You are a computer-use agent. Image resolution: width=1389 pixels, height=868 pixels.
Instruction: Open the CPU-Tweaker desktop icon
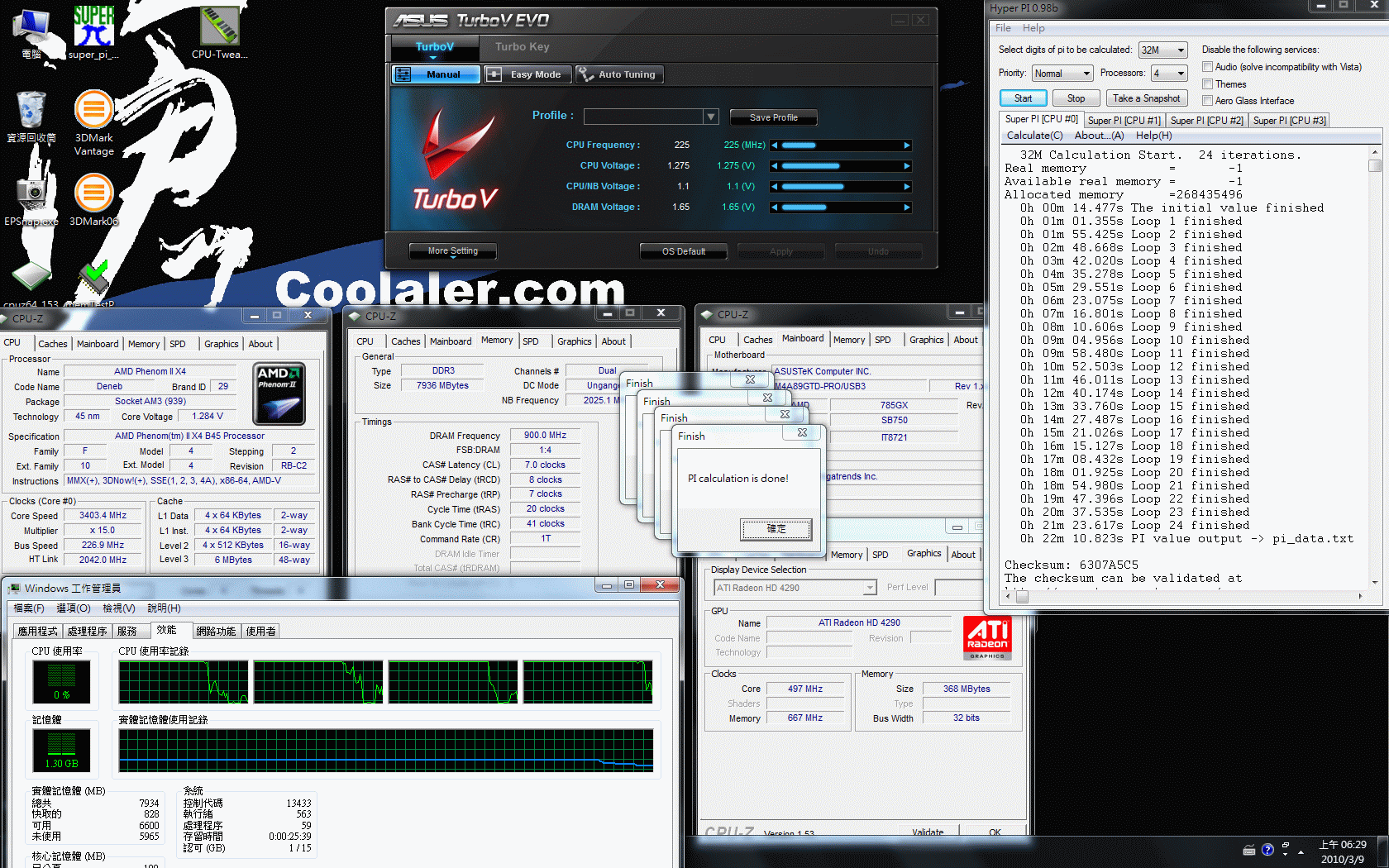(219, 31)
